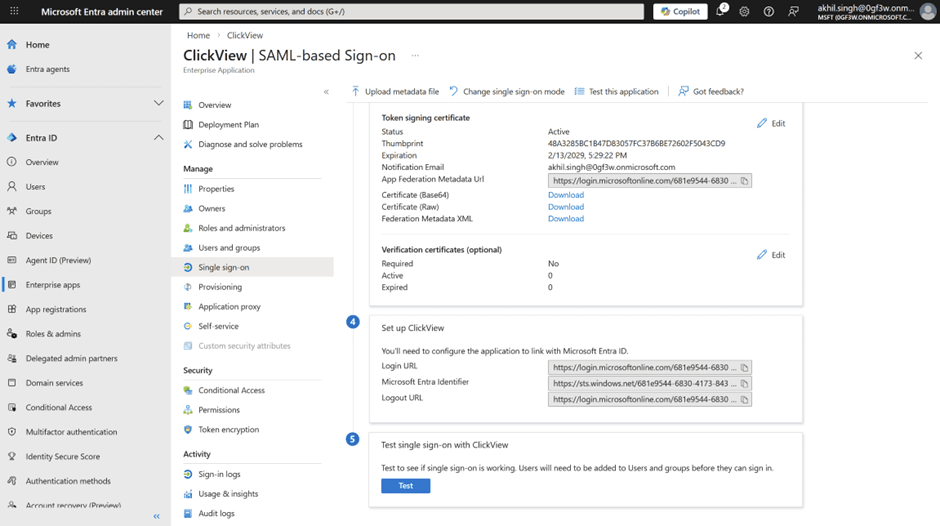The width and height of the screenshot is (940, 526).
Task: Click the search resources box
Action: 411,11
